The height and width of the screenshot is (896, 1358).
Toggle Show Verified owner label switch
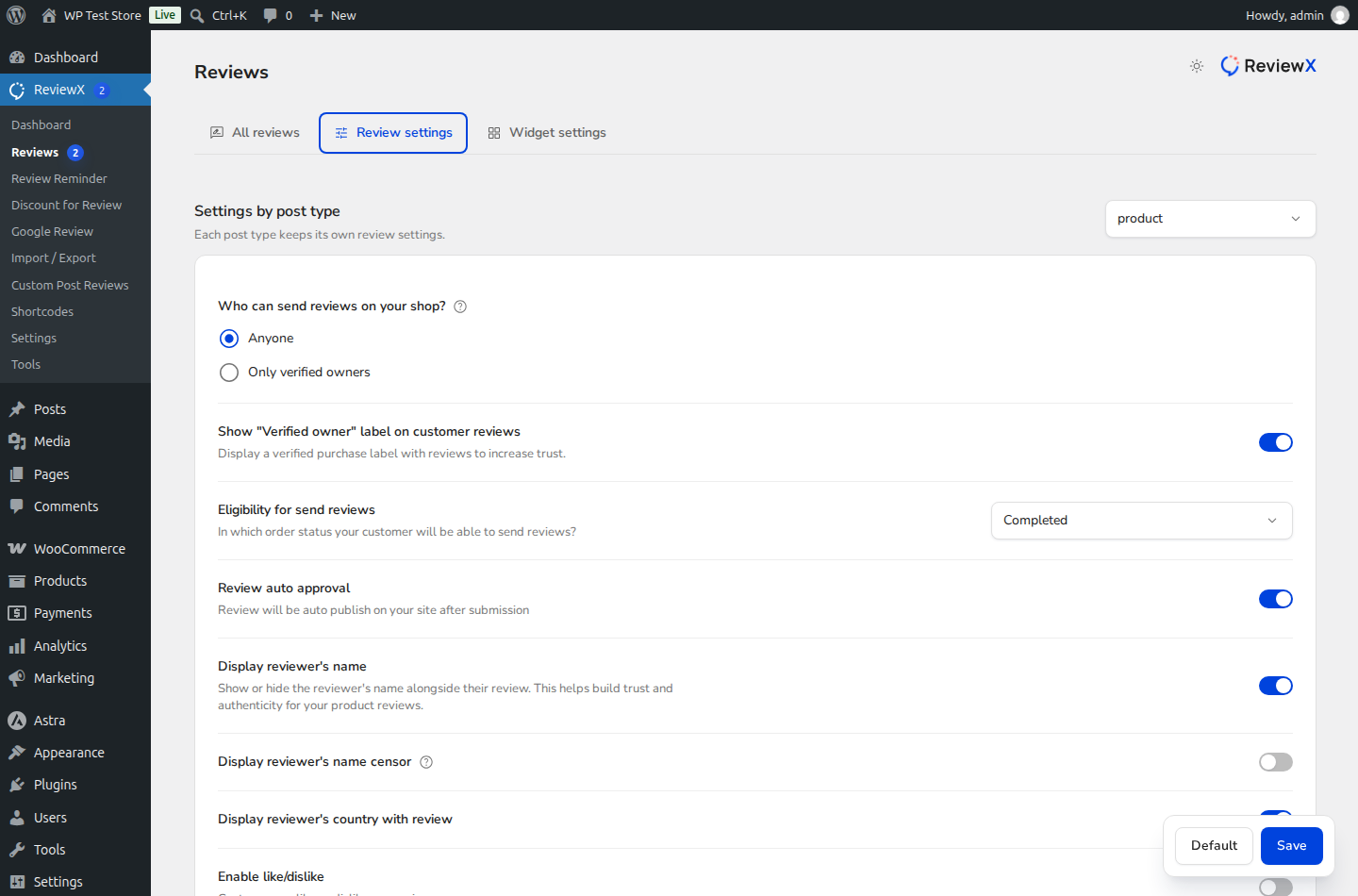coord(1276,442)
